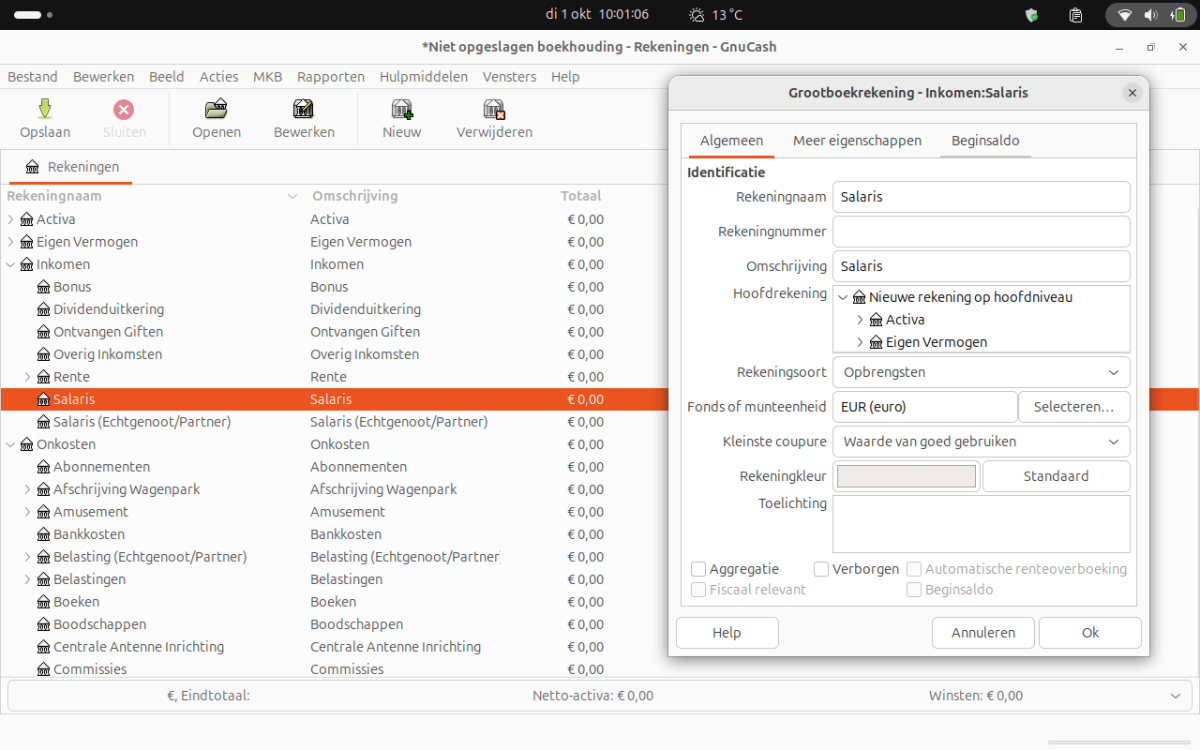The image size is (1200, 750).
Task: Click the Openen account icon
Action: point(216,110)
